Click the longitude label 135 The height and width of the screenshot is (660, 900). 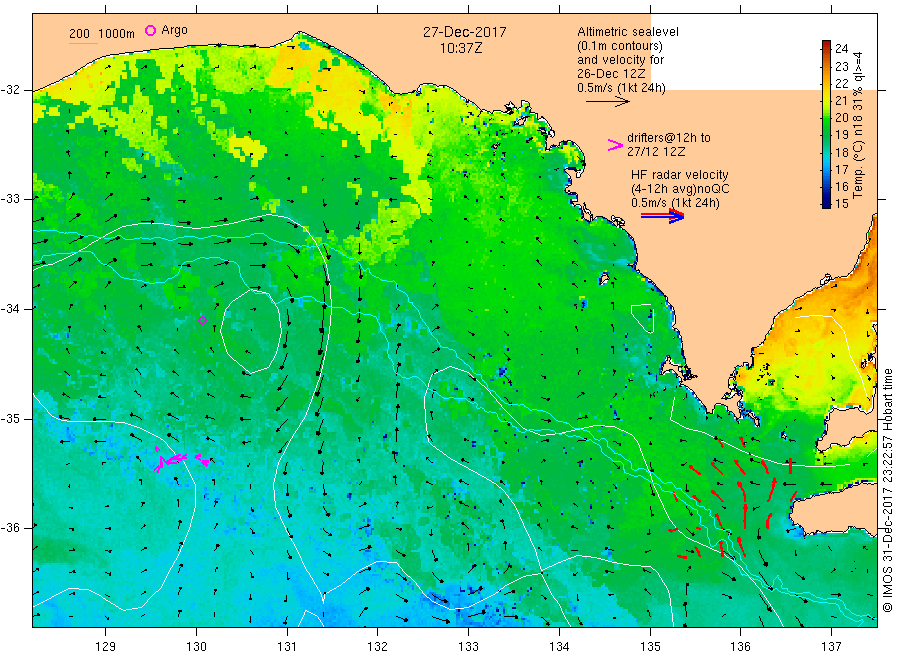[x=650, y=647]
